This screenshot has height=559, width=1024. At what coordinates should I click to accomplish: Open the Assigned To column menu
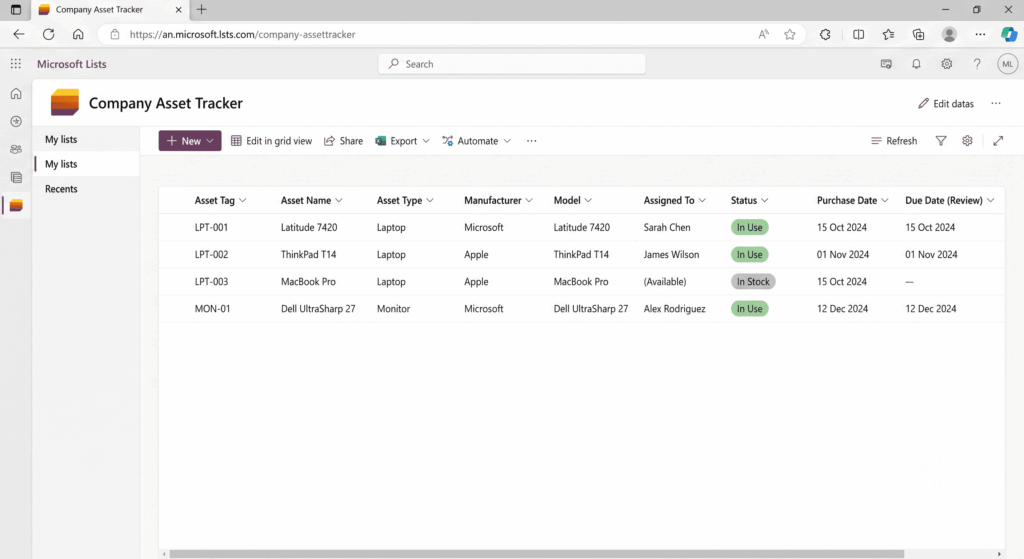pyautogui.click(x=702, y=200)
